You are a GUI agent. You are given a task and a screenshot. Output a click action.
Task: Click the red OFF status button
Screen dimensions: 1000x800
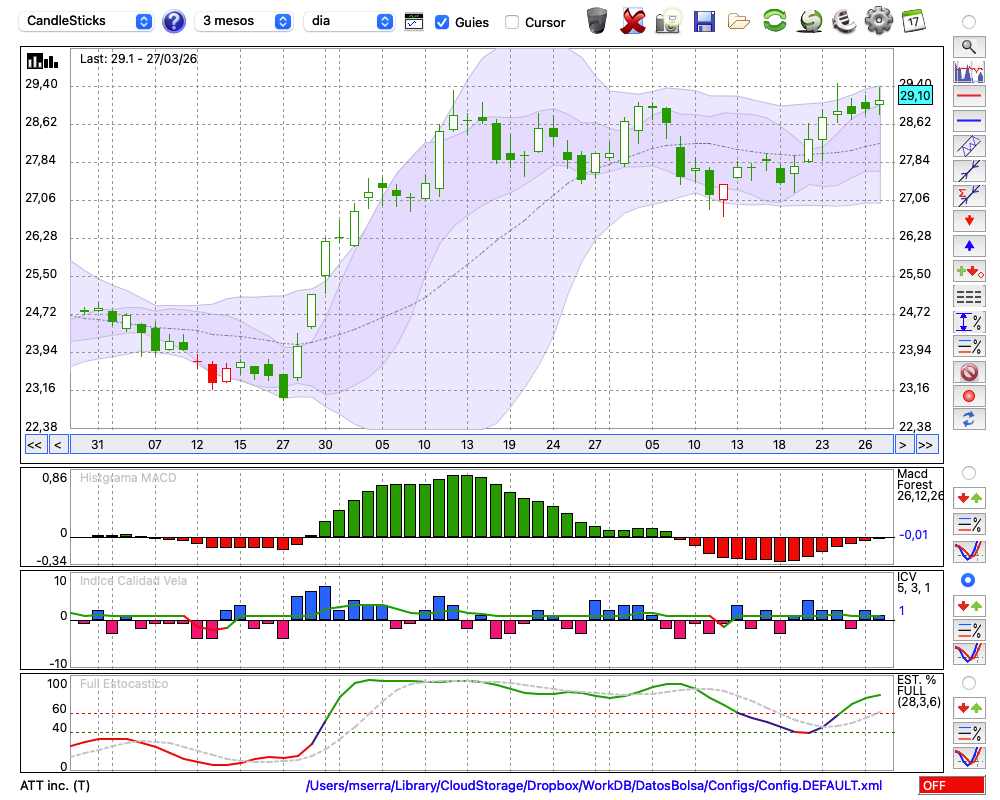(951, 786)
